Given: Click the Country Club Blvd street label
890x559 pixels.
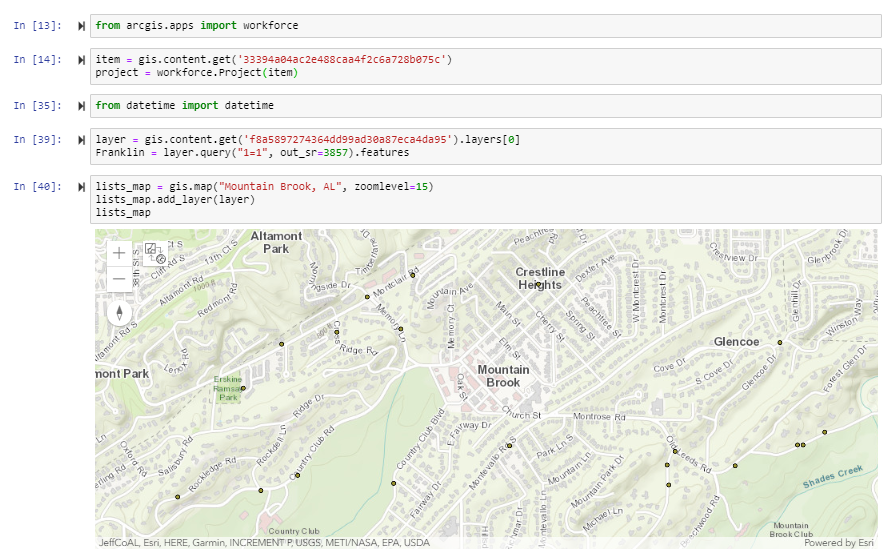Looking at the screenshot, I should pyautogui.click(x=421, y=439).
